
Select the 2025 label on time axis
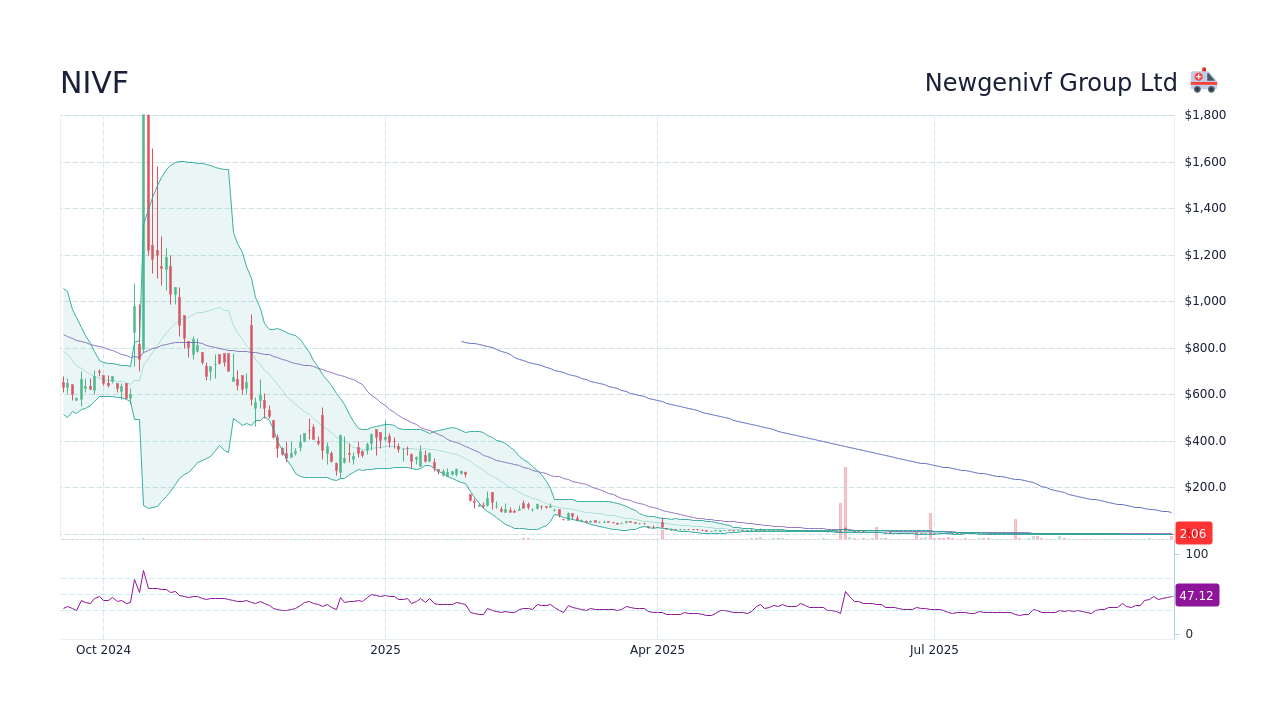(x=384, y=650)
